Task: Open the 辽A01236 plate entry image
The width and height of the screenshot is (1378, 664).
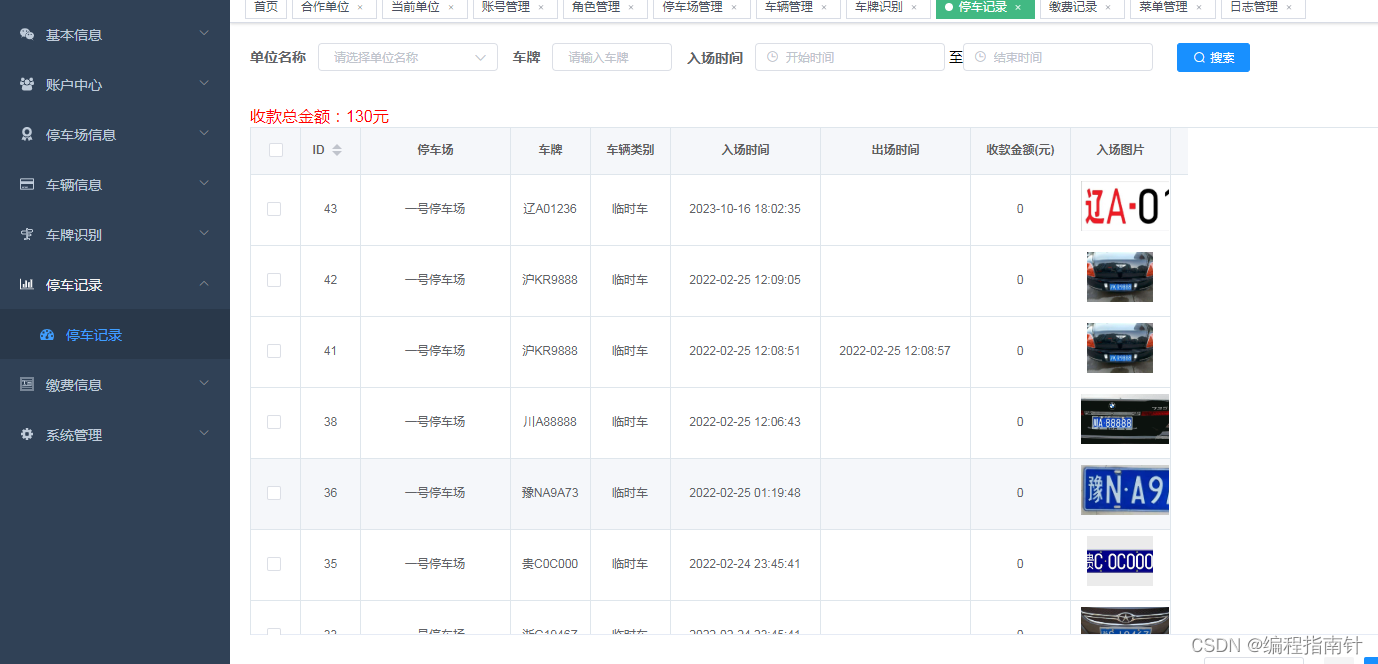Action: pos(1125,207)
